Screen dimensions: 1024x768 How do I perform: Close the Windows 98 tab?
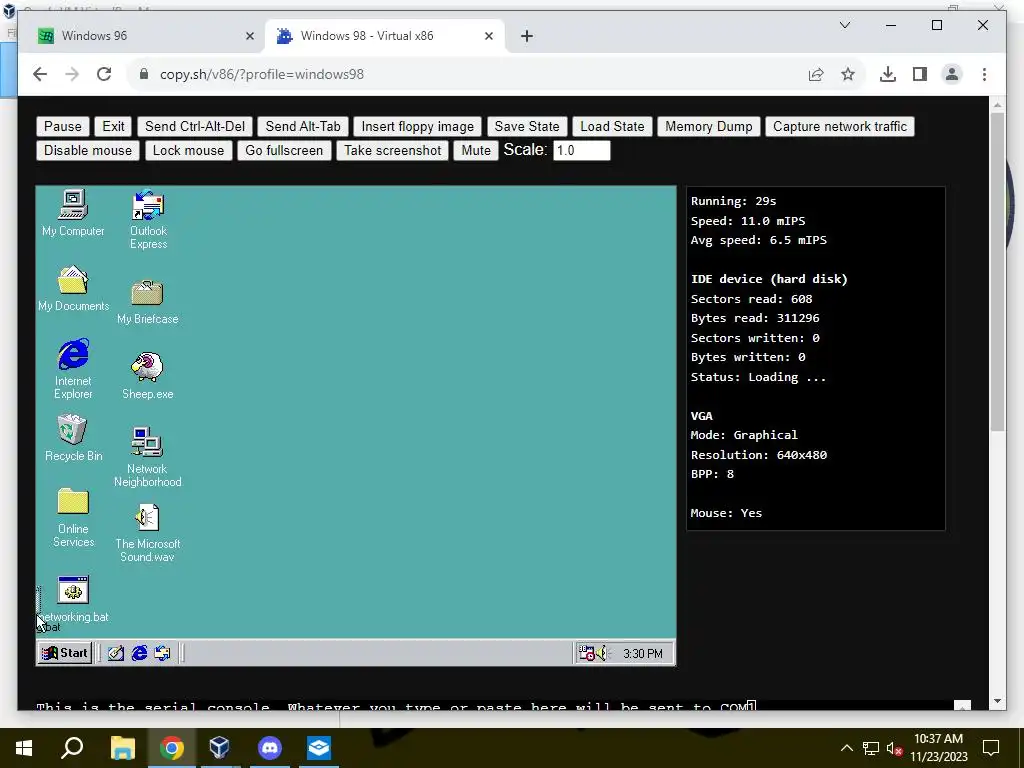tap(488, 36)
